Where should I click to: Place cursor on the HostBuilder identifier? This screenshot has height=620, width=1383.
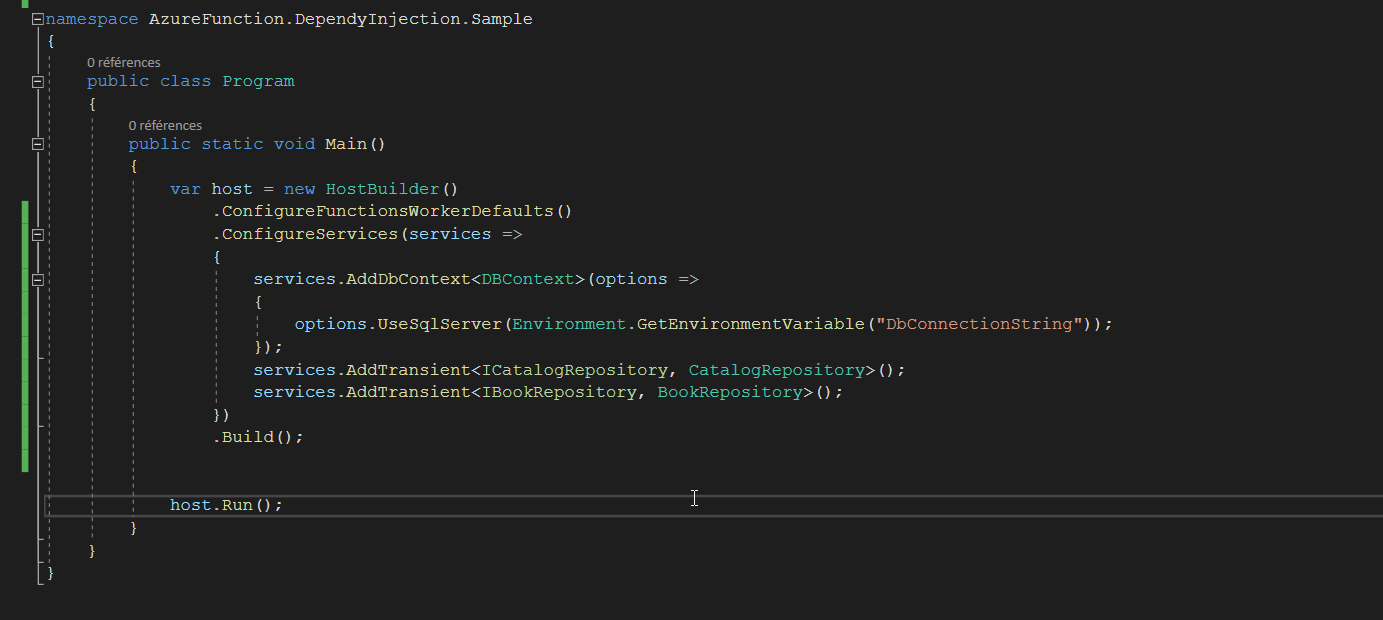[383, 188]
